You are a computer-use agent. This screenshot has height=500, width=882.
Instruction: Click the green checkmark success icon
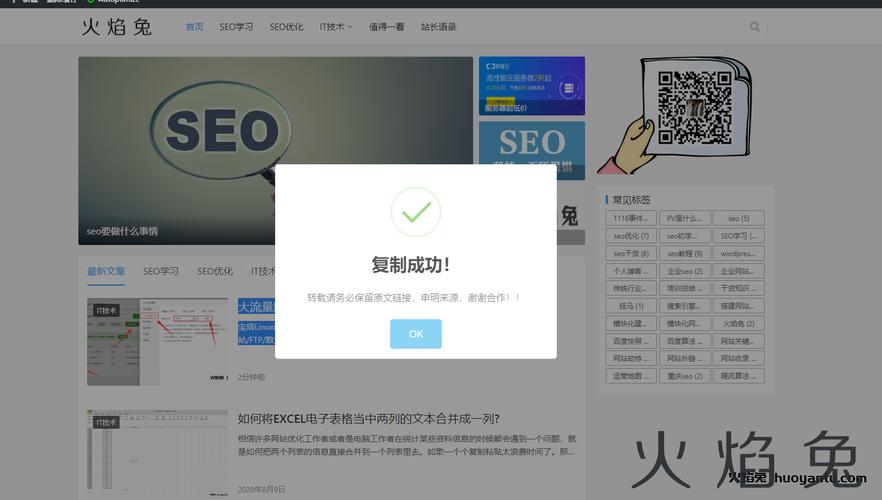pos(416,212)
